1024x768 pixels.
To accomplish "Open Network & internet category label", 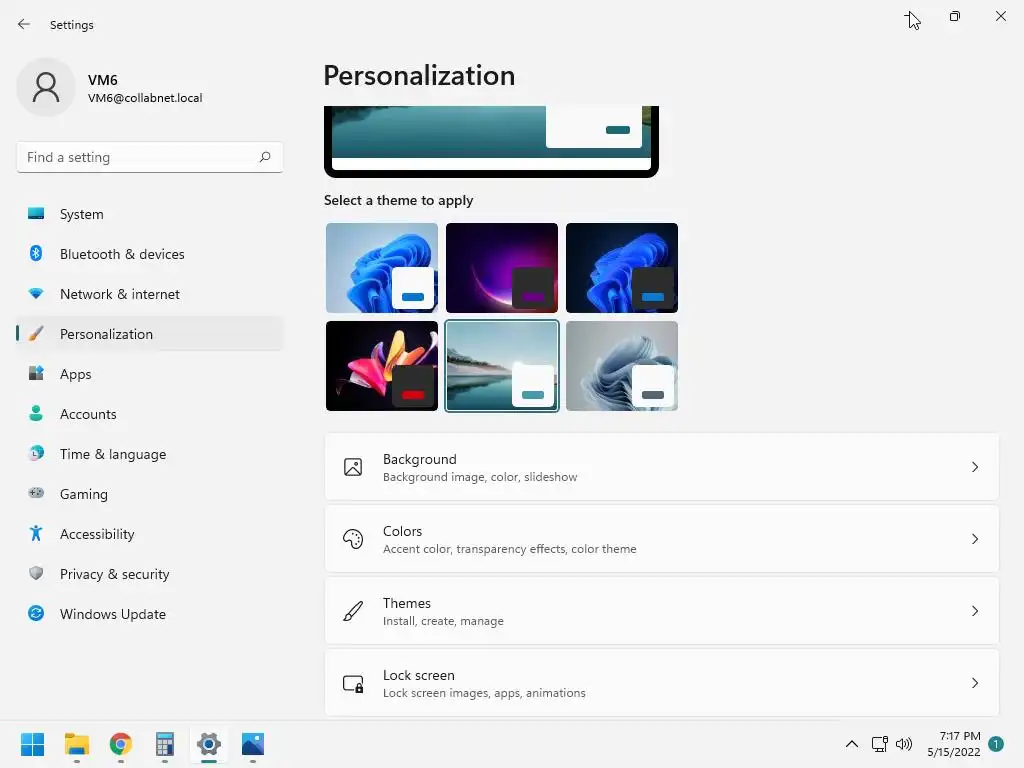I will 120,294.
